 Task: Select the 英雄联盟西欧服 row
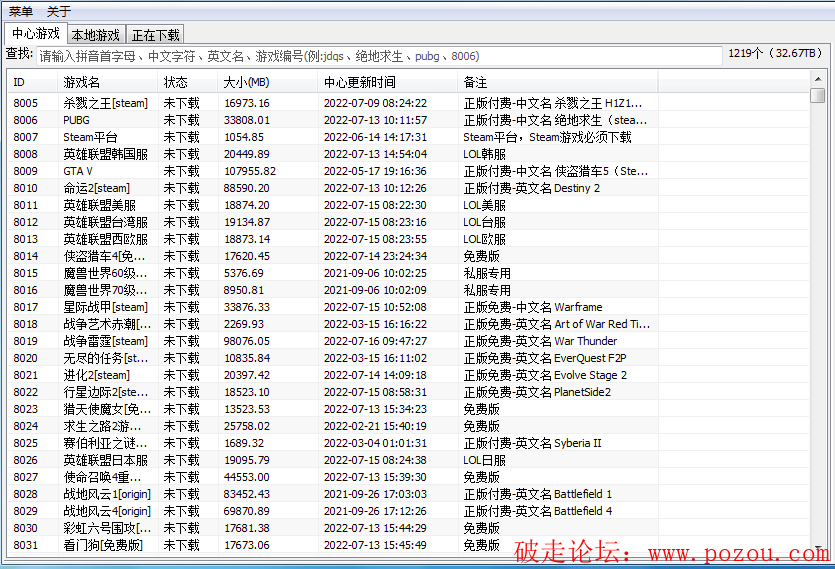click(409, 239)
